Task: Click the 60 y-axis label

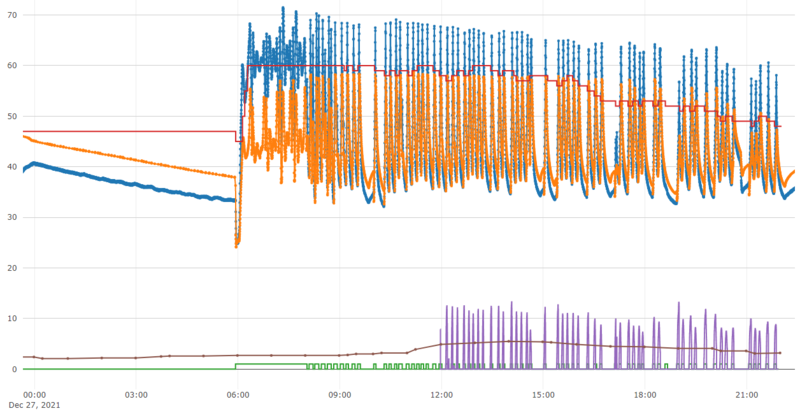Action: coord(12,66)
